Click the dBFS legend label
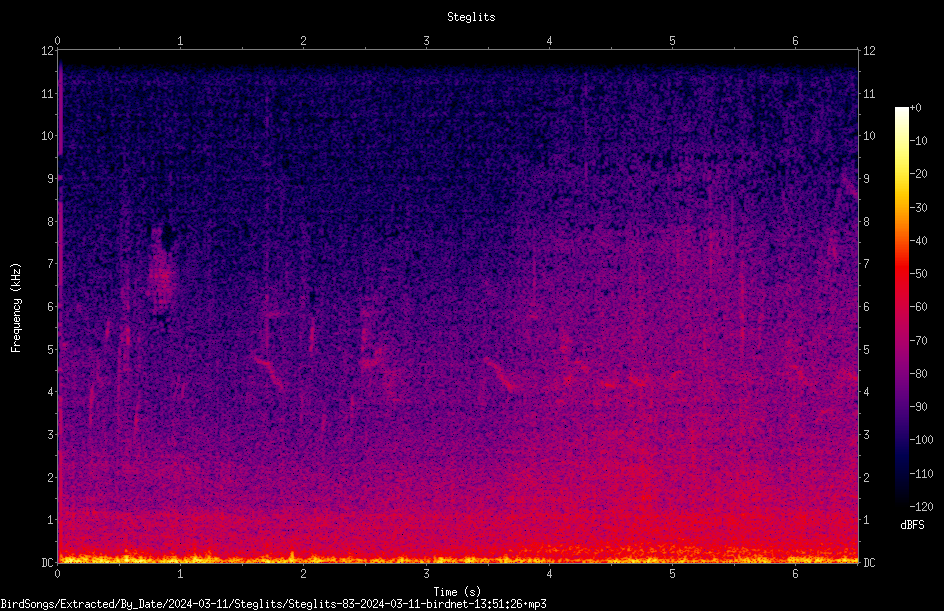Screen dimensions: 944x611 [912, 525]
